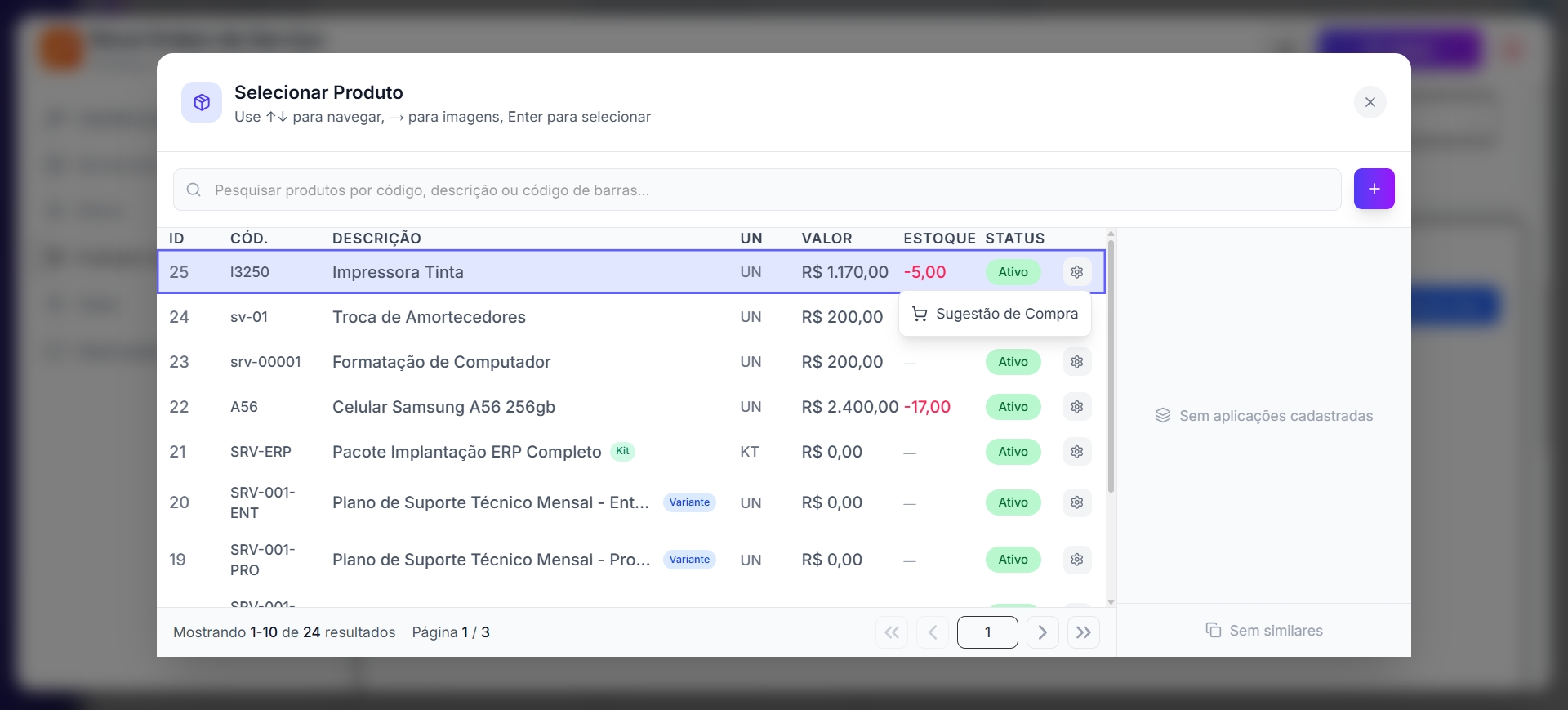Viewport: 1568px width, 710px height.
Task: Open gear menu for SRV-001-PRO product
Action: (x=1076, y=560)
